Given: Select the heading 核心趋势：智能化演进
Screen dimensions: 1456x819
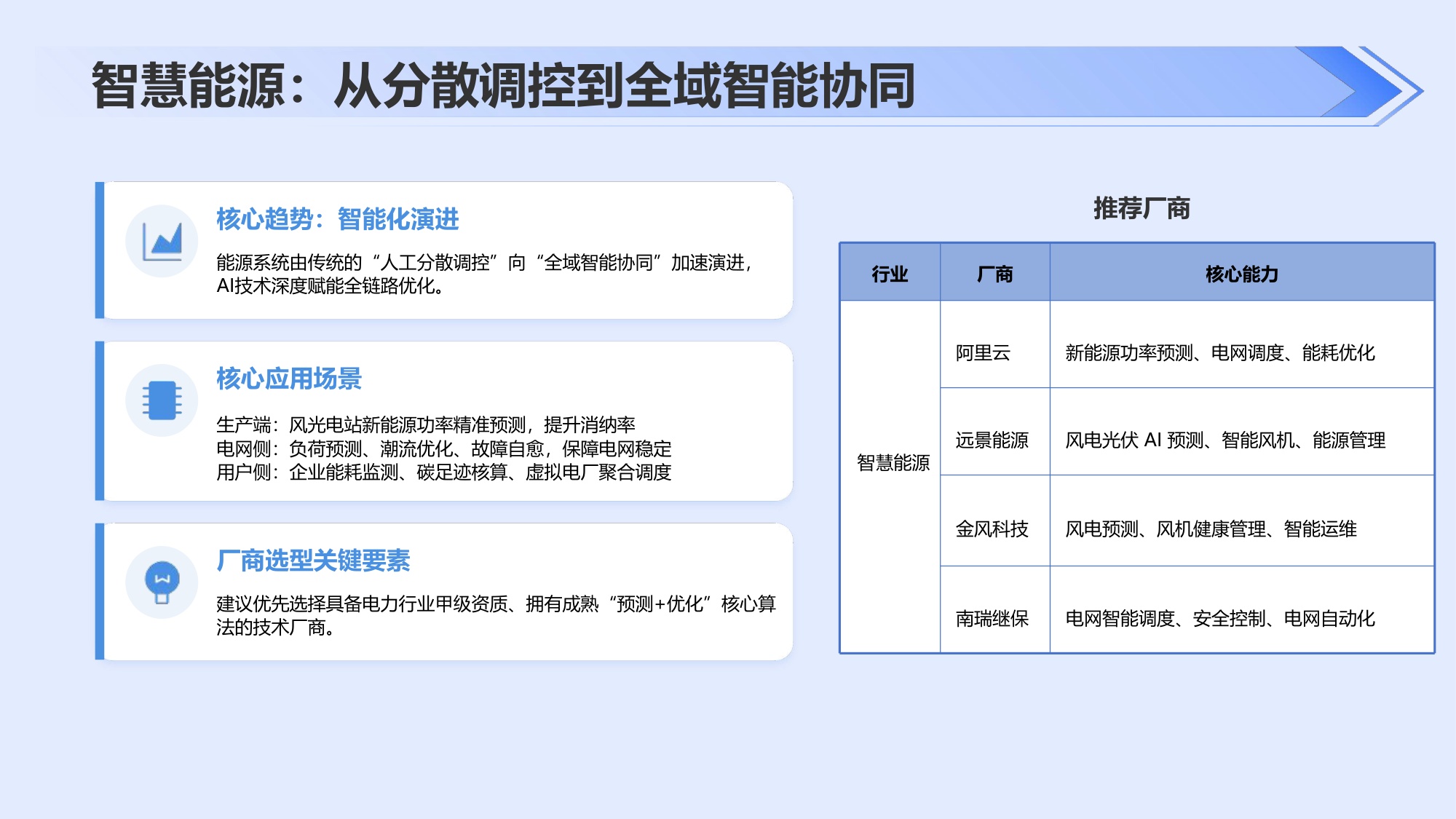Looking at the screenshot, I should coord(338,219).
